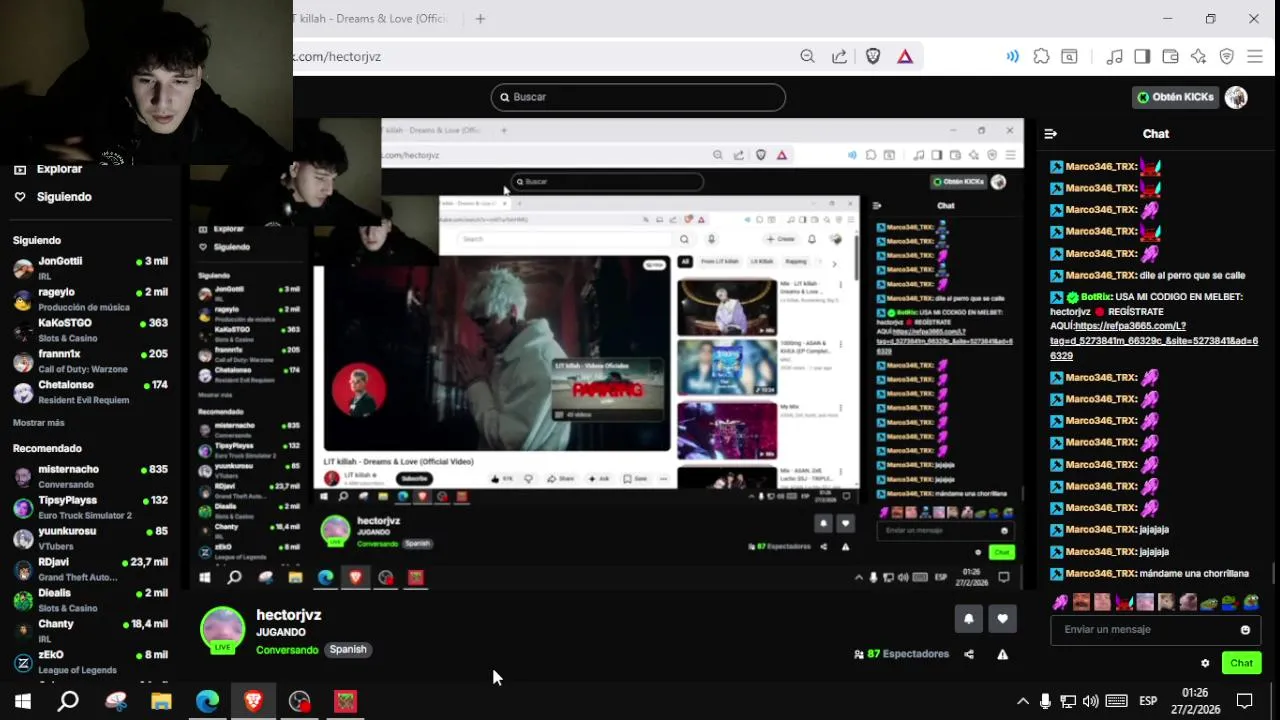Image resolution: width=1280 pixels, height=720 pixels.
Task: Open yuunkurosu recommended channel
Action: (90, 538)
